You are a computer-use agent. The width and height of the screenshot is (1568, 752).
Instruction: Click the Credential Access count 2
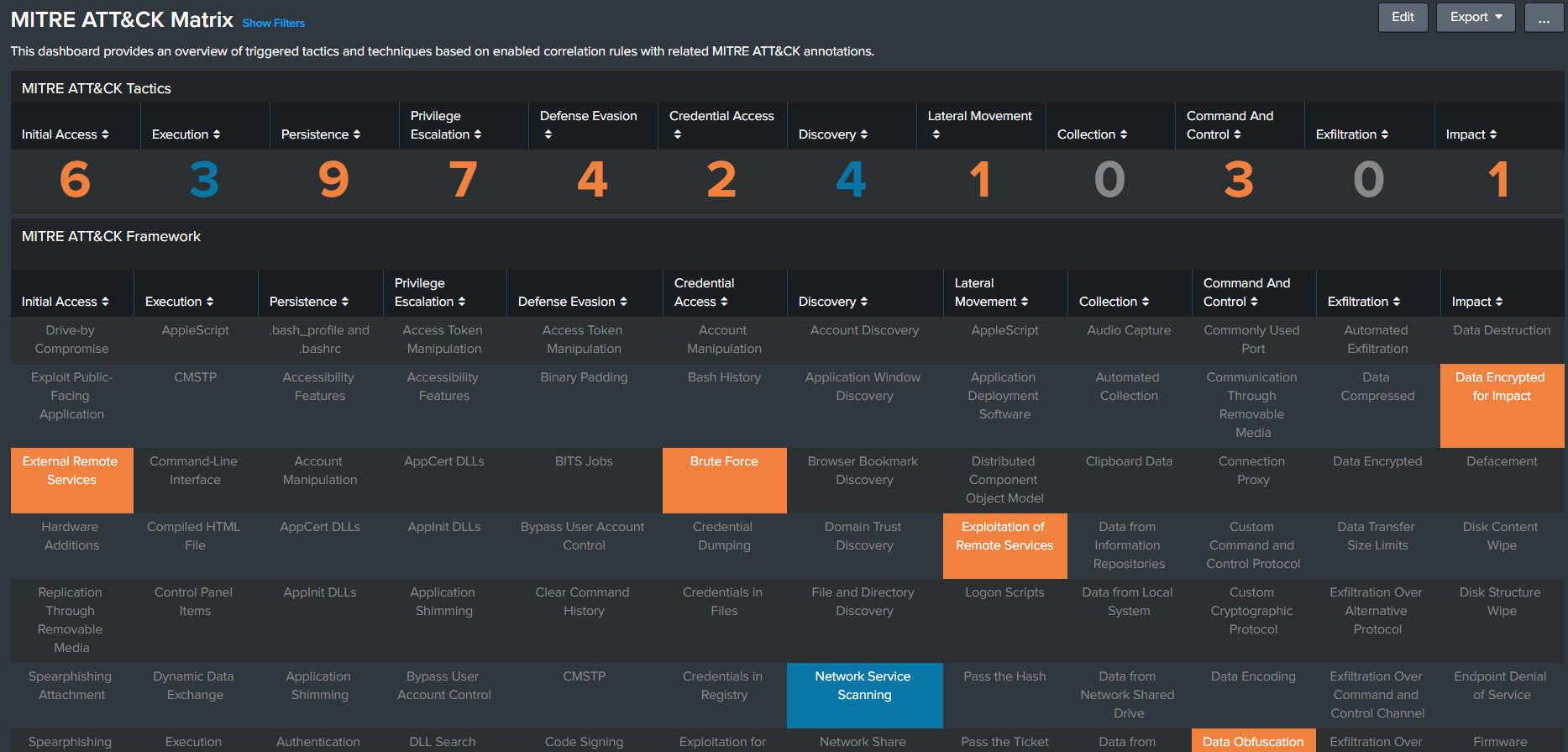coord(721,180)
